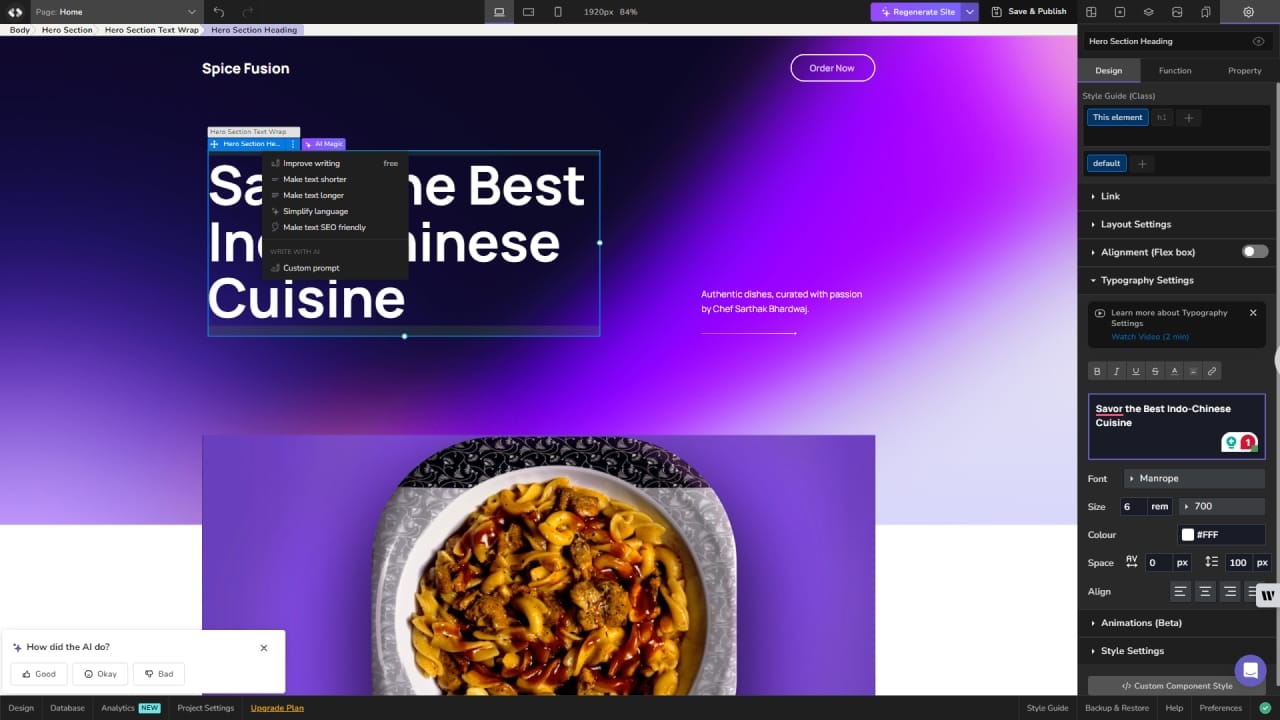Open the Manrope font dropdown

pyautogui.click(x=1195, y=478)
